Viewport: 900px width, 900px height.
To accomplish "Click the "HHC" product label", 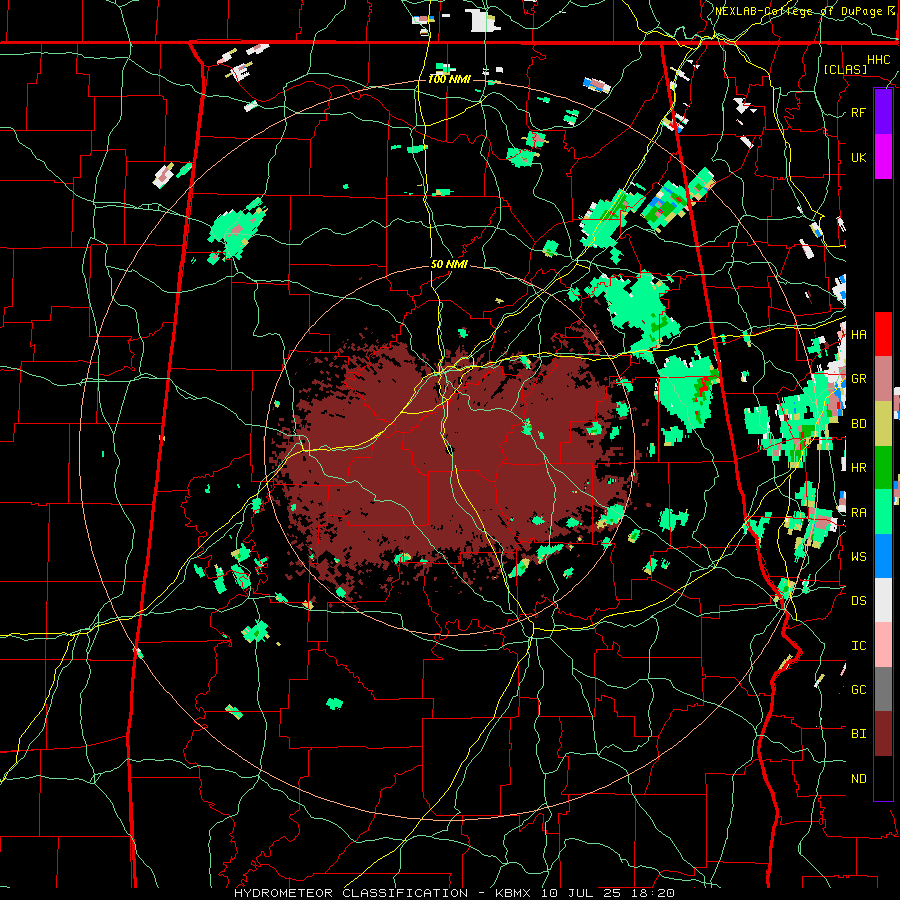I will pos(878,60).
